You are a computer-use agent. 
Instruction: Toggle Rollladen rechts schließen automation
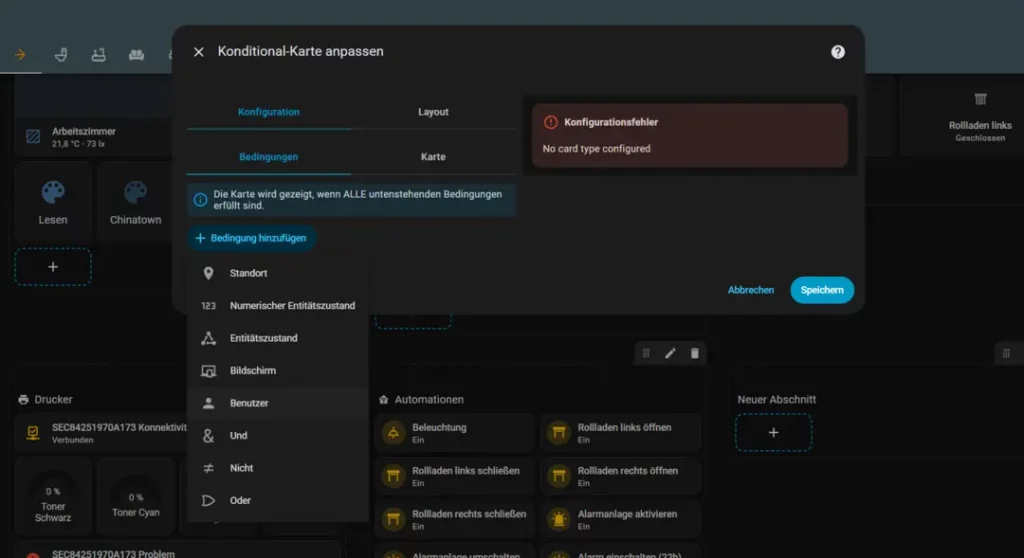click(x=455, y=519)
